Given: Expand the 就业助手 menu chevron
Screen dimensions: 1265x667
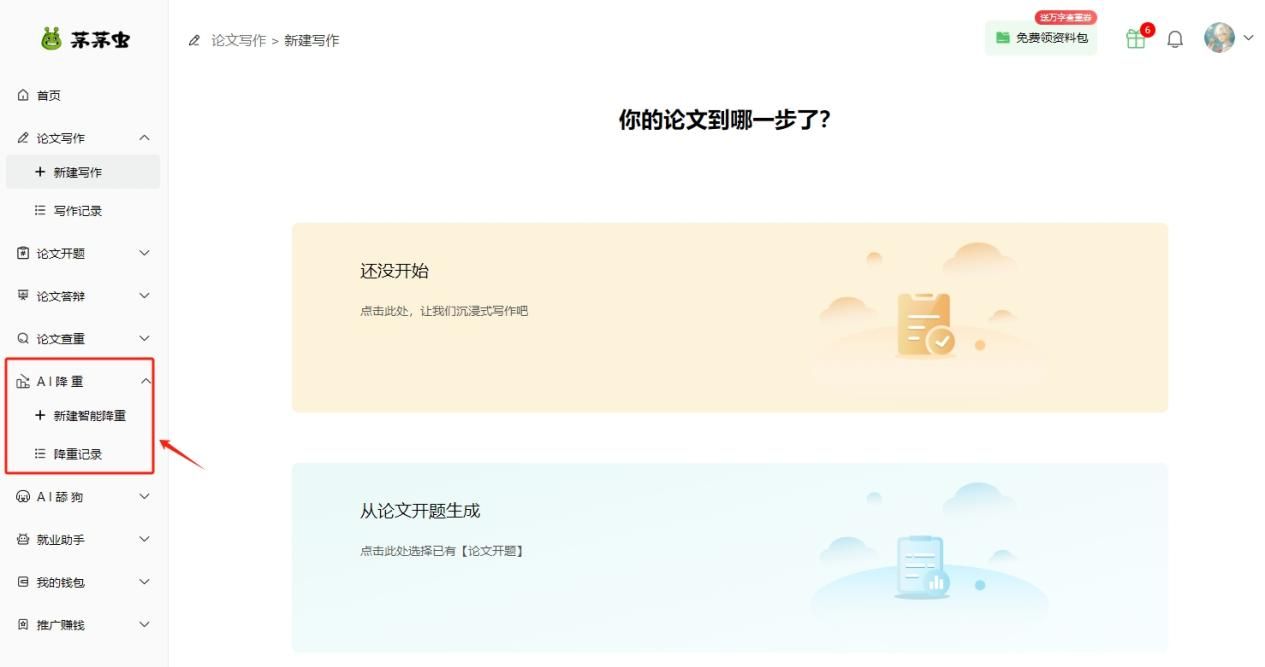Looking at the screenshot, I should click(x=144, y=540).
